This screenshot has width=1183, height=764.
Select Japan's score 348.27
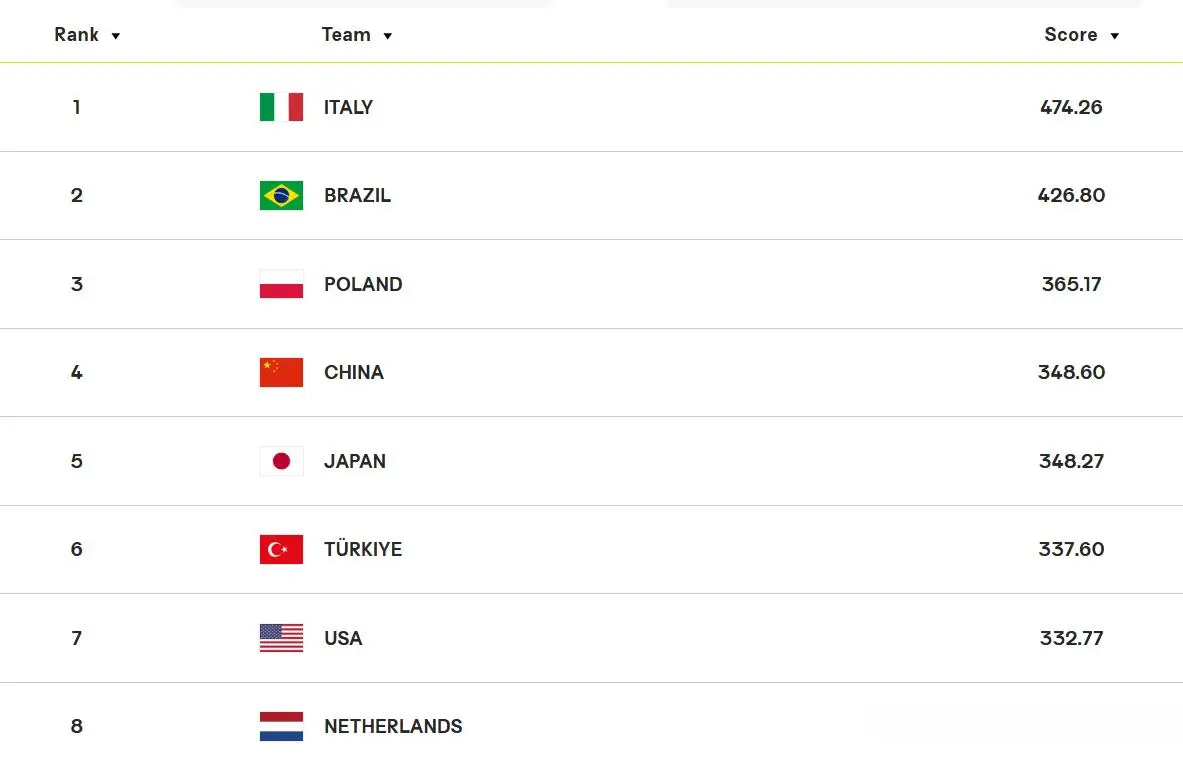(1071, 461)
